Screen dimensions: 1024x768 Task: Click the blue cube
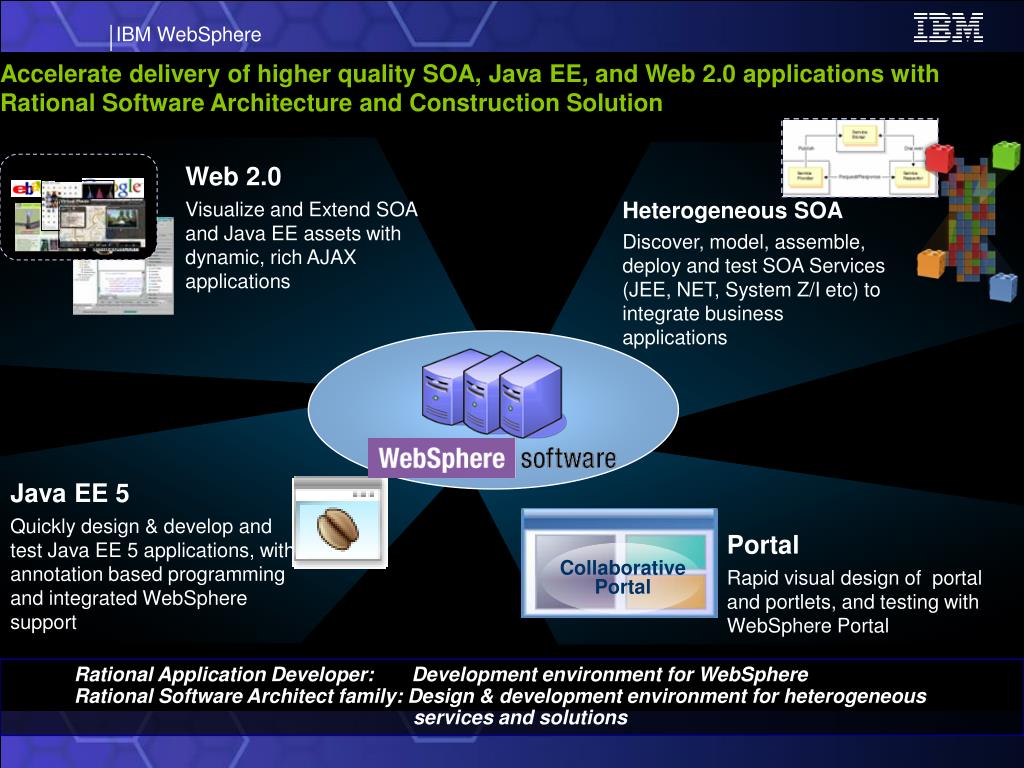point(1003,287)
